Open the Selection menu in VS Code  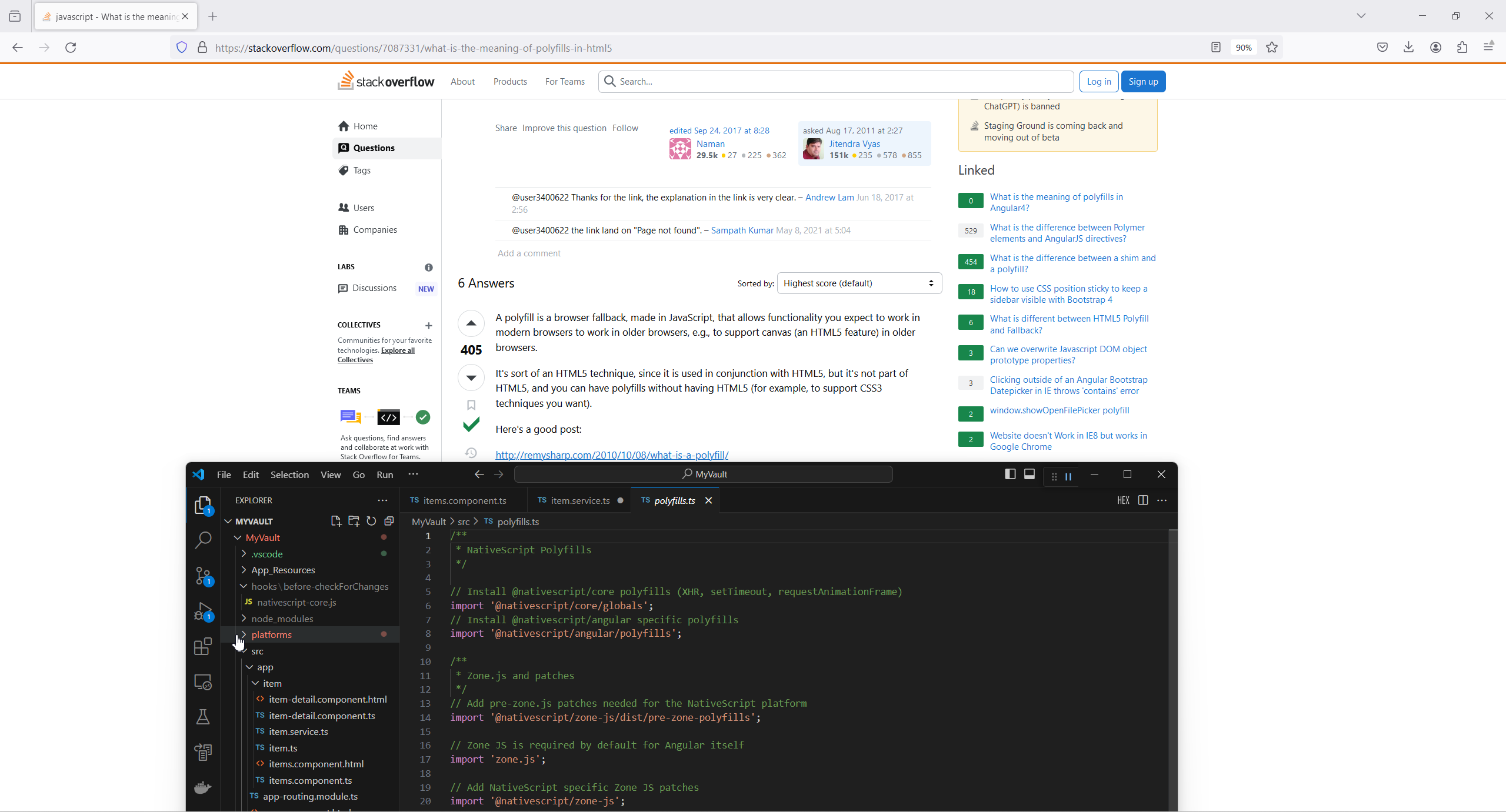pyautogui.click(x=289, y=474)
